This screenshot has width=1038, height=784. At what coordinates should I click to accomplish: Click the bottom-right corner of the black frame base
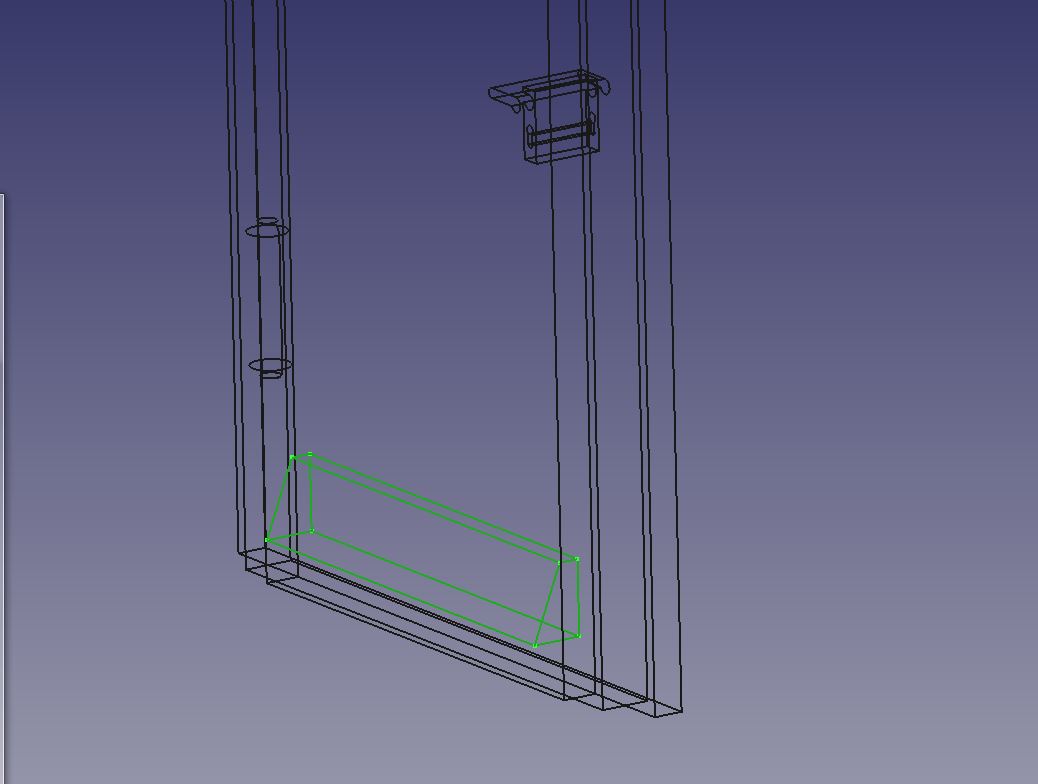tap(682, 712)
